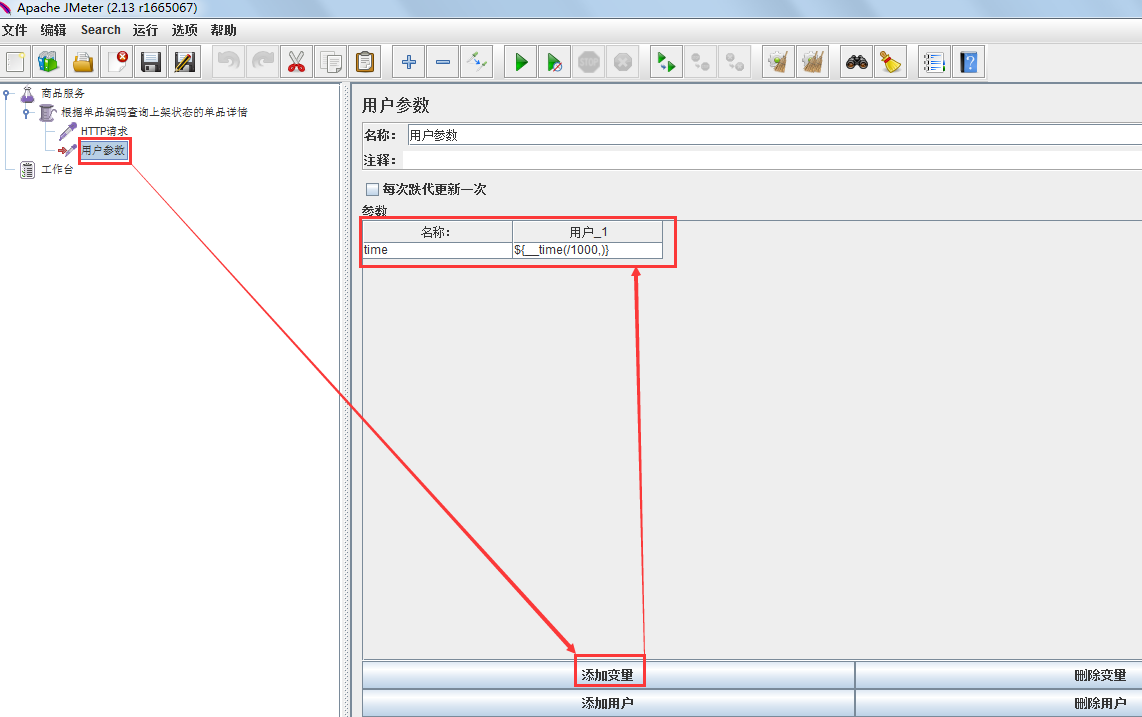Click the 名称 text field
The image size is (1142, 717).
pyautogui.click(x=770, y=135)
